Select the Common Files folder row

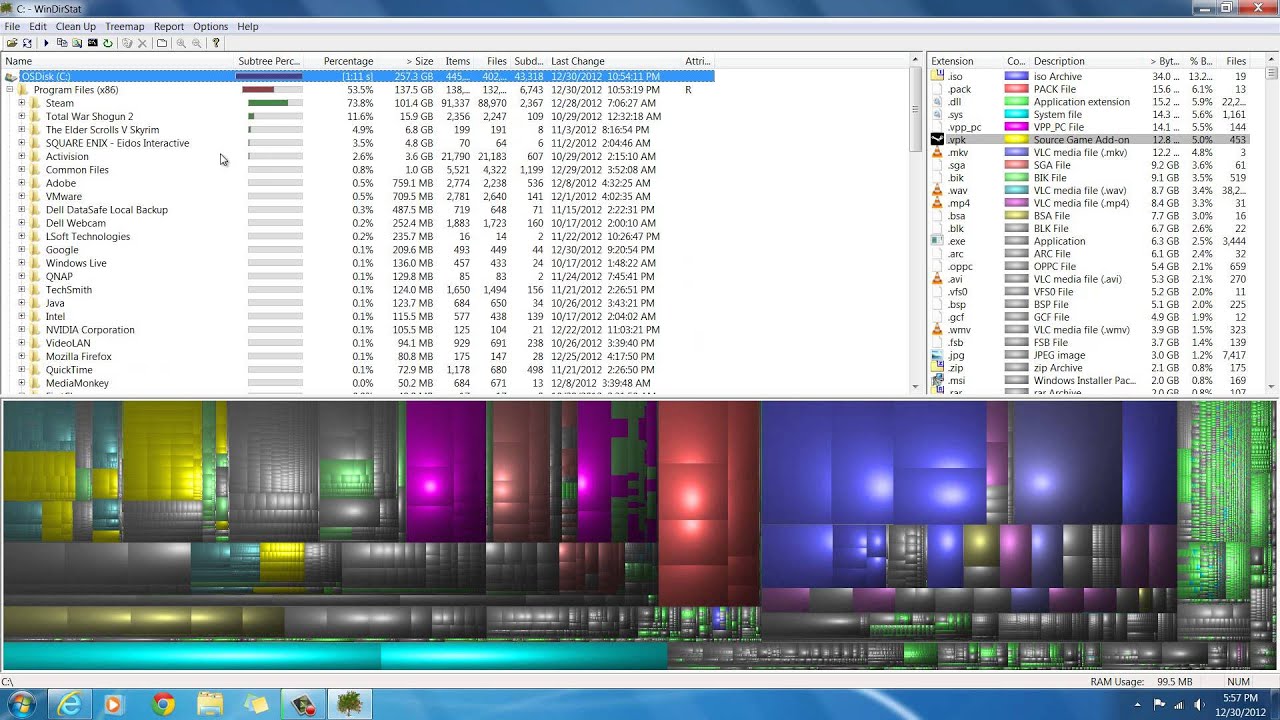pyautogui.click(x=358, y=170)
